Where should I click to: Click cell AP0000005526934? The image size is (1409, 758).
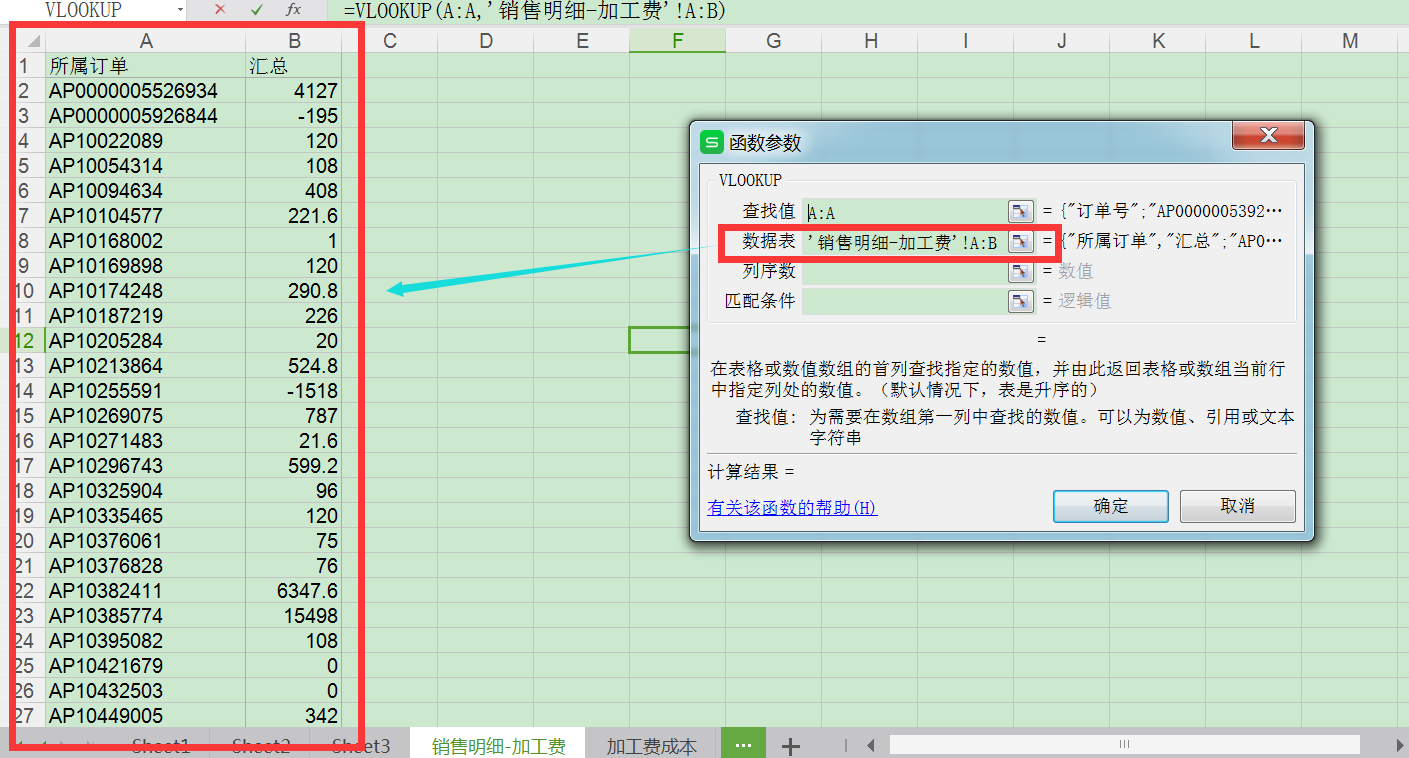tap(146, 91)
